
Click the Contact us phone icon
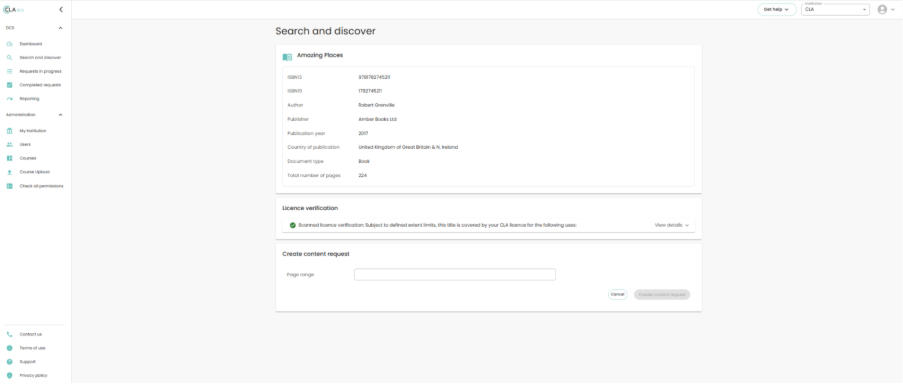coord(9,334)
